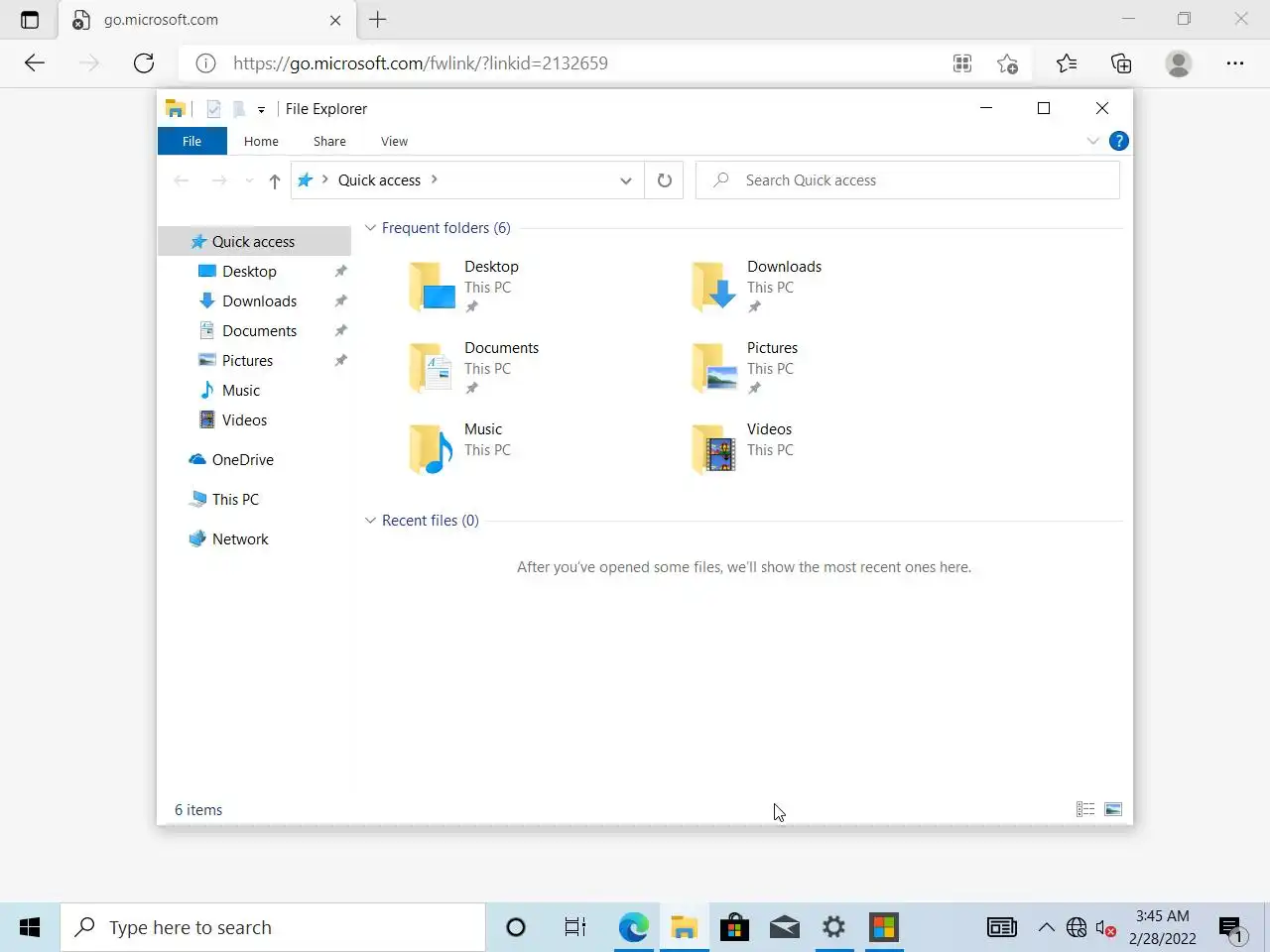Open the Edge Settings and more menu
The width and height of the screenshot is (1270, 952).
pos(1235,63)
